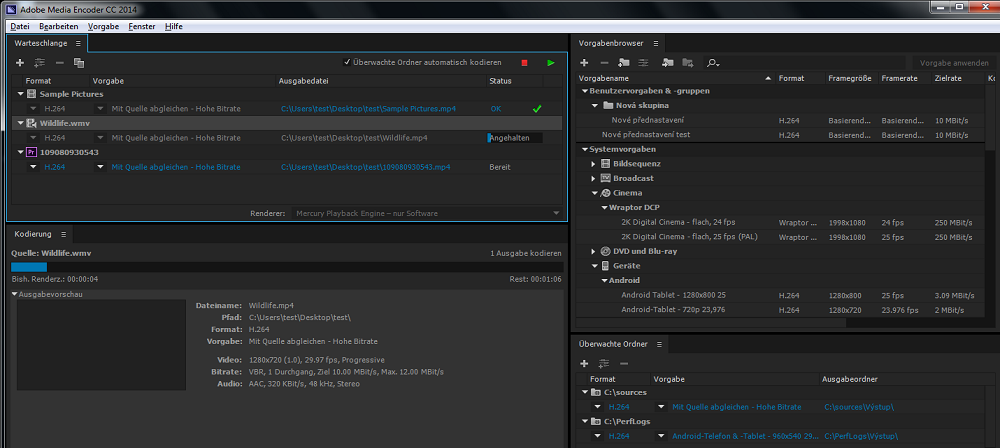
Task: Open C:\PerfLogs\Výstup\ output folder link
Action: tap(861, 437)
